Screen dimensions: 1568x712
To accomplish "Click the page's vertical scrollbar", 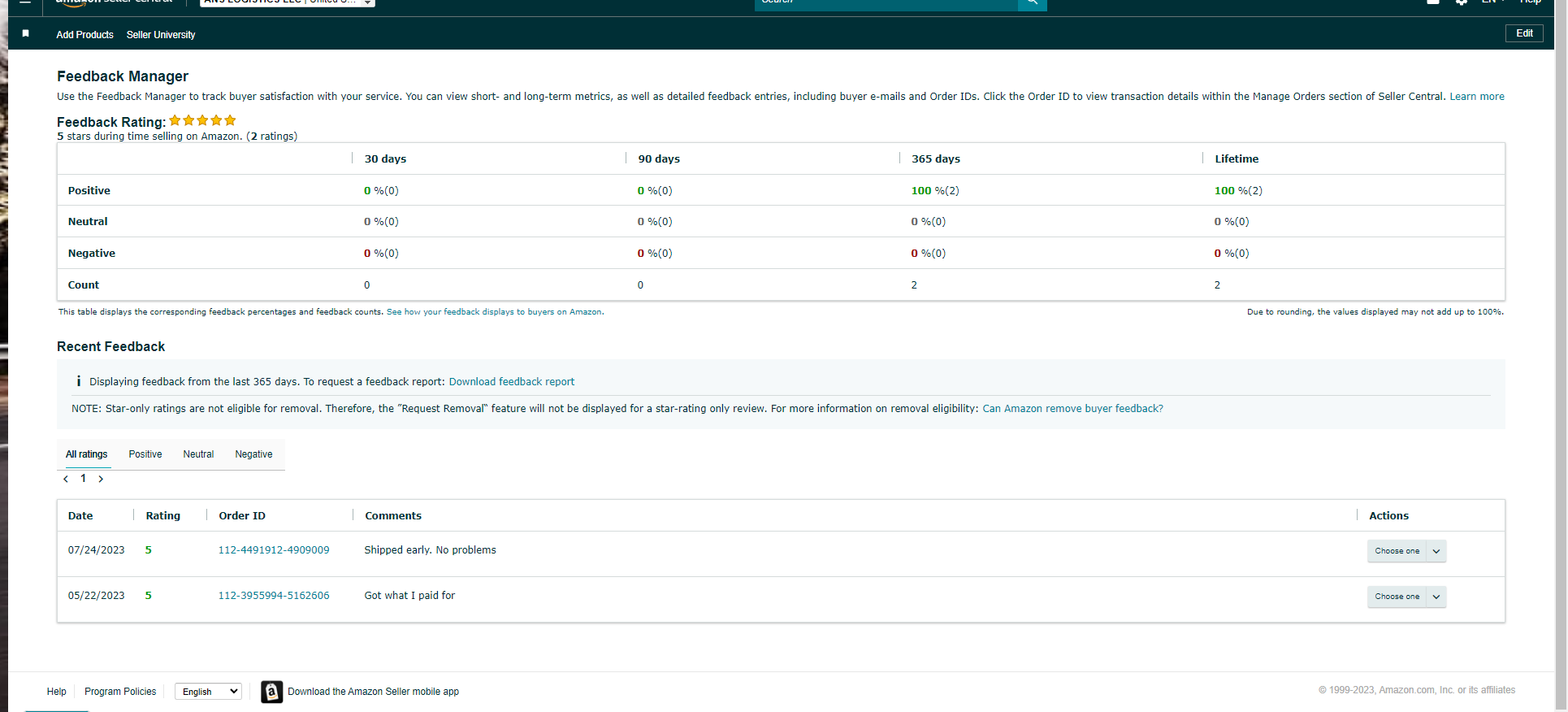I will click(1561, 356).
